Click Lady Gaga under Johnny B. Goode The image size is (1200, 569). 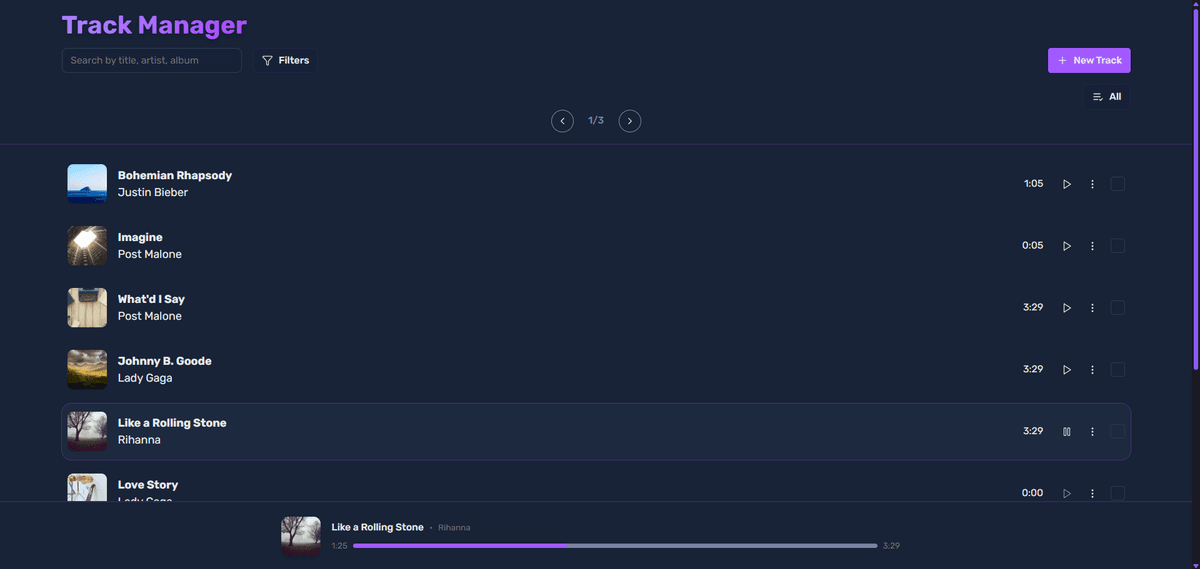(x=145, y=378)
